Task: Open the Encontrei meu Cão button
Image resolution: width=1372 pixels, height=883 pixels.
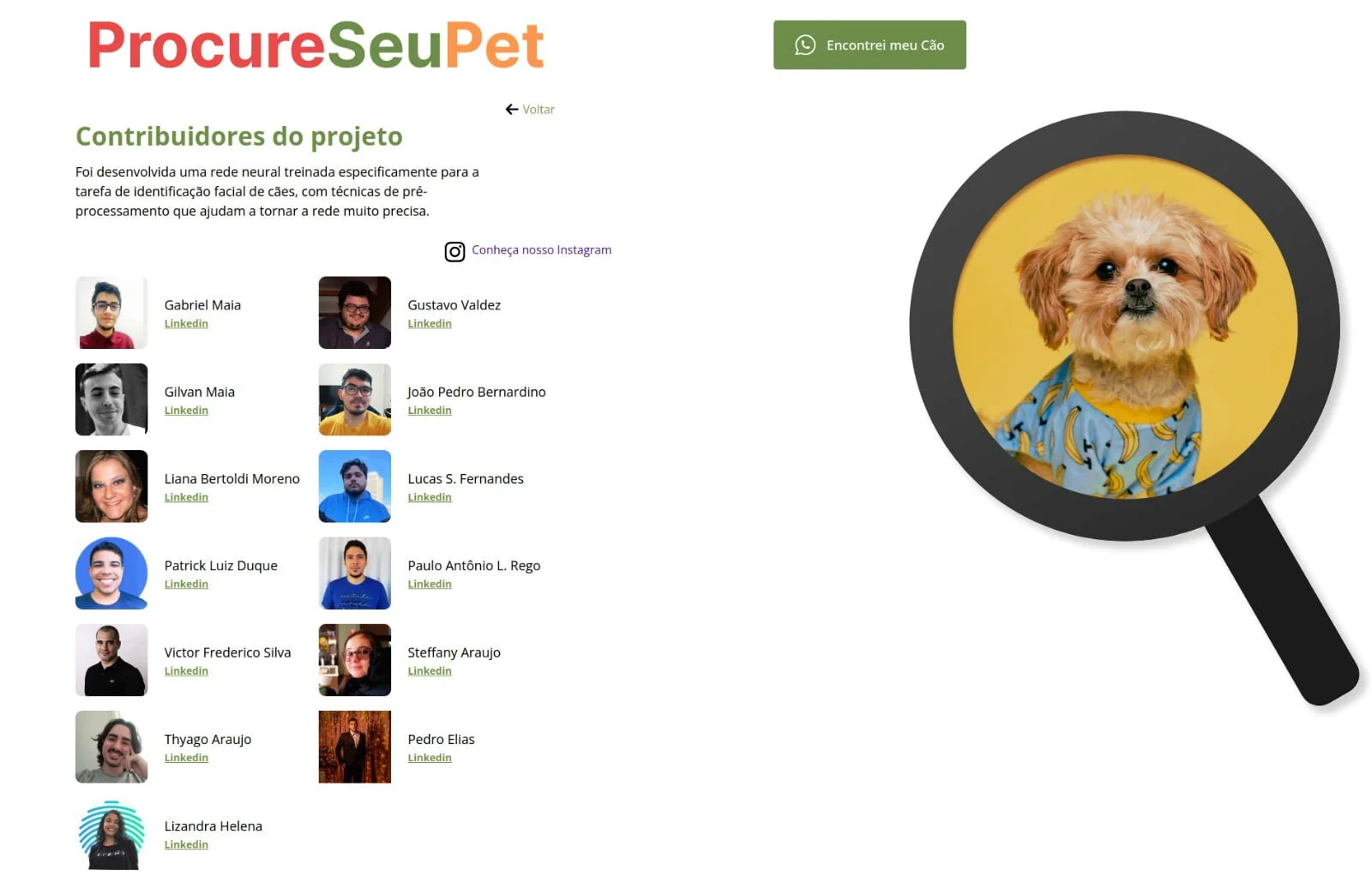Action: tap(870, 45)
